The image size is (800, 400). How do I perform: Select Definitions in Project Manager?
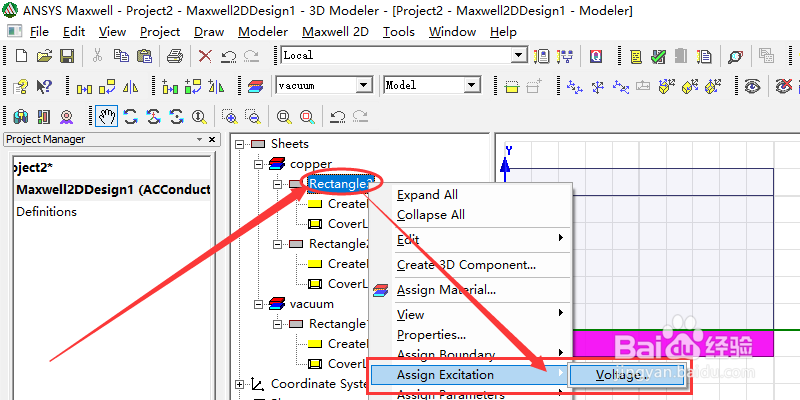[46, 212]
